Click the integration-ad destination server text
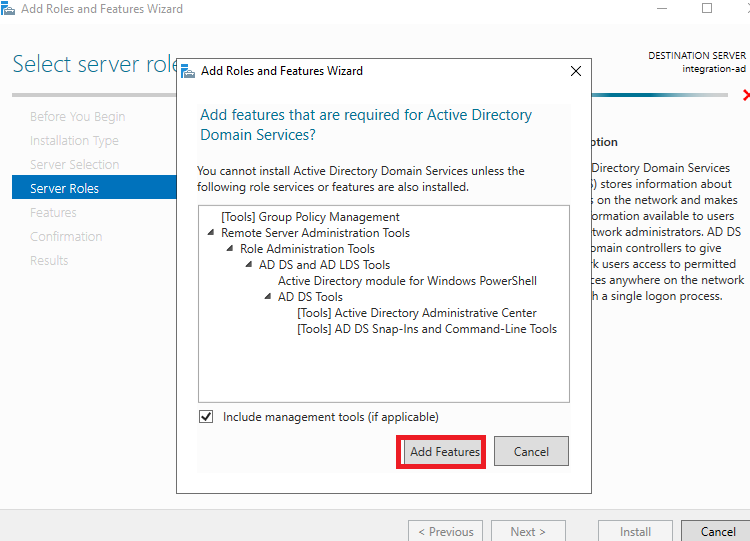 pos(714,69)
